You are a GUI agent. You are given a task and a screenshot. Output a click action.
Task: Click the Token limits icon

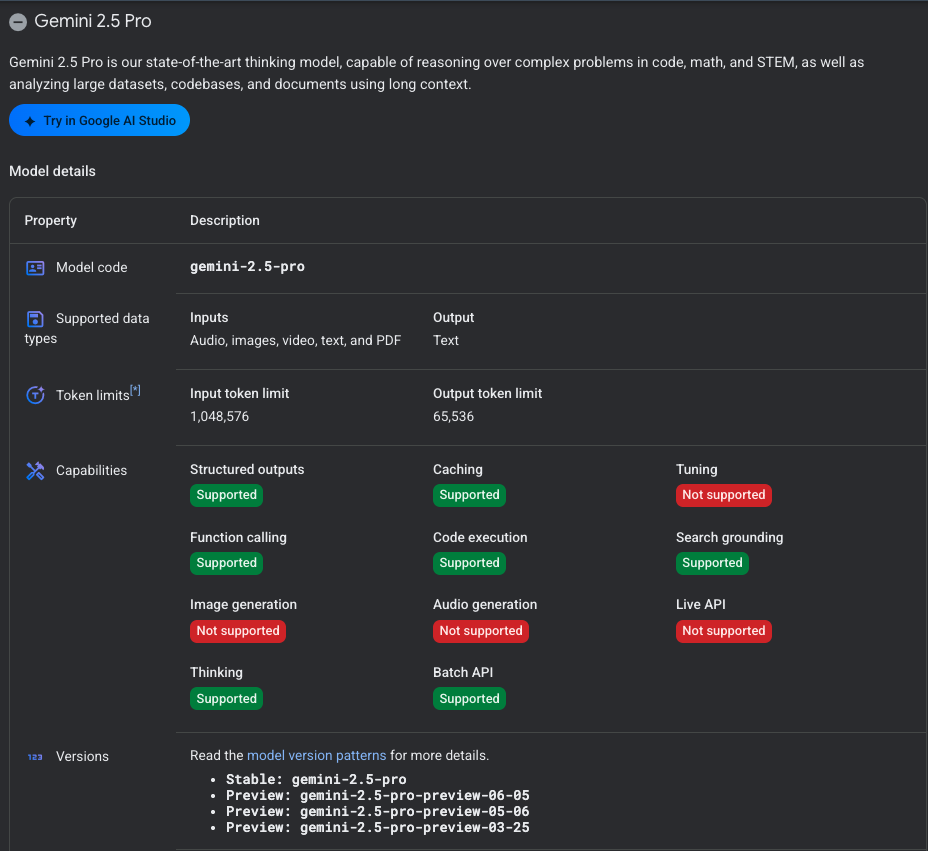pyautogui.click(x=36, y=395)
